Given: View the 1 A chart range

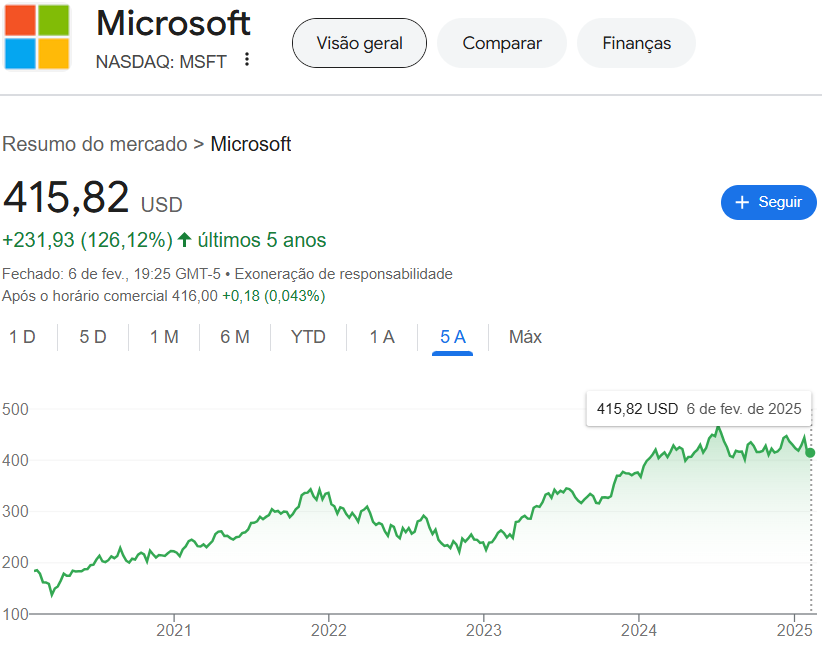Looking at the screenshot, I should coord(382,337).
